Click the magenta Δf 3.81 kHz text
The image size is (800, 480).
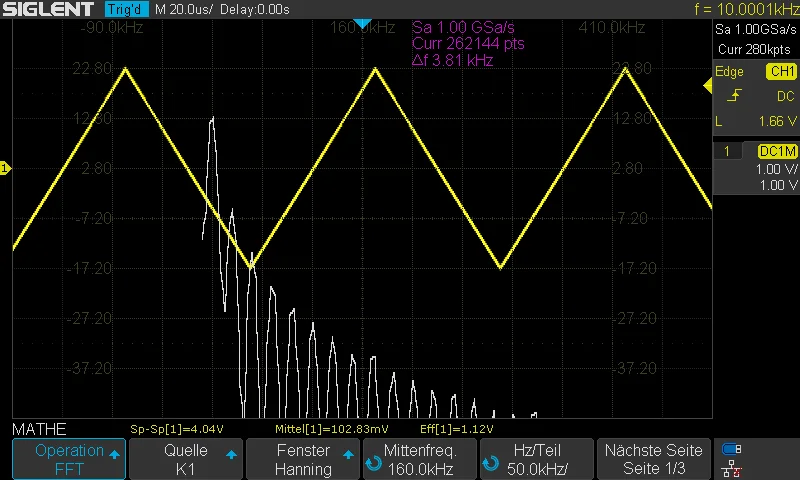tap(453, 60)
